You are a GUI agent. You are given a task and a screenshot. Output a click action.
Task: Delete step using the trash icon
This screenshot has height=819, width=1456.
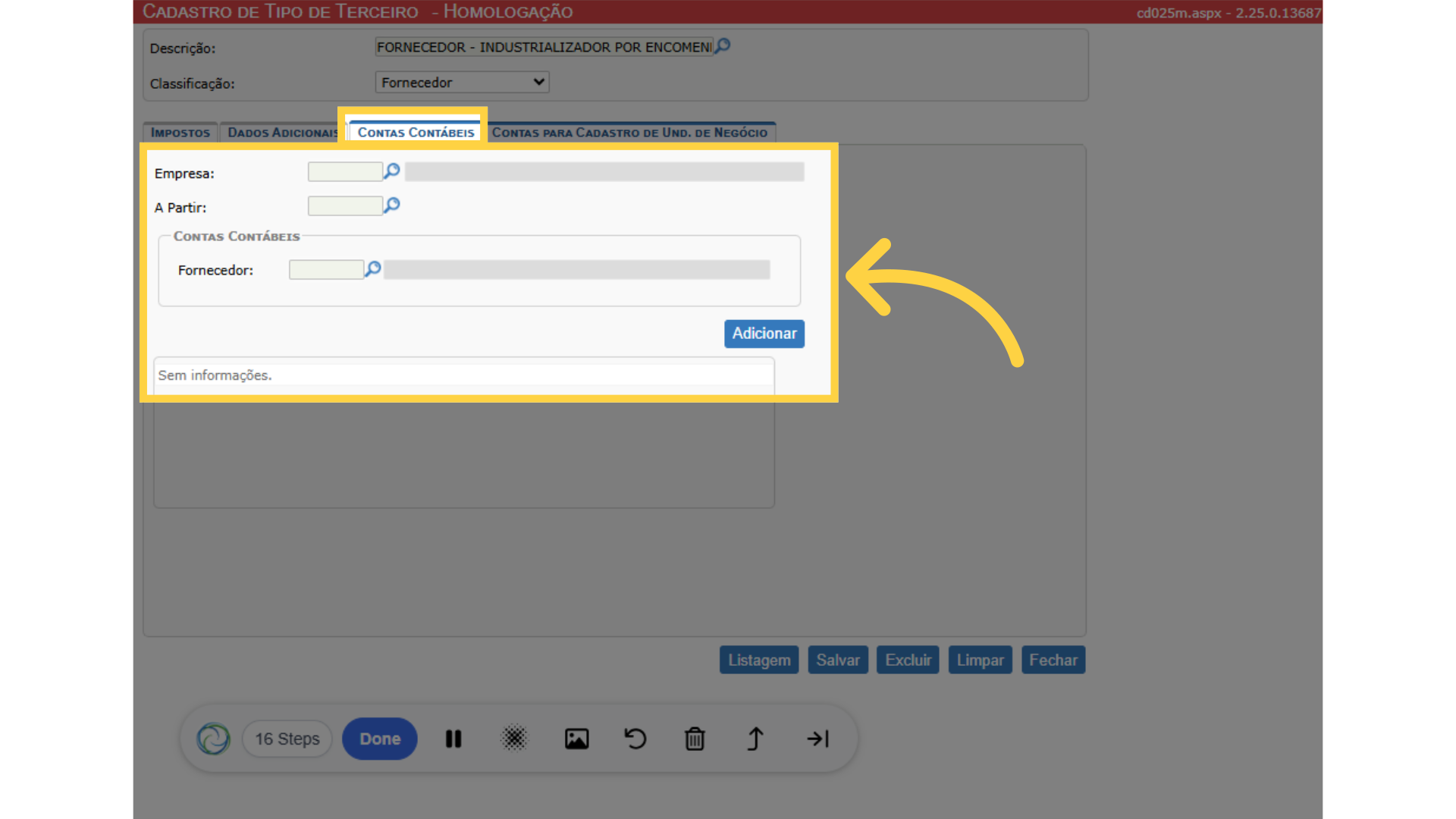(695, 739)
